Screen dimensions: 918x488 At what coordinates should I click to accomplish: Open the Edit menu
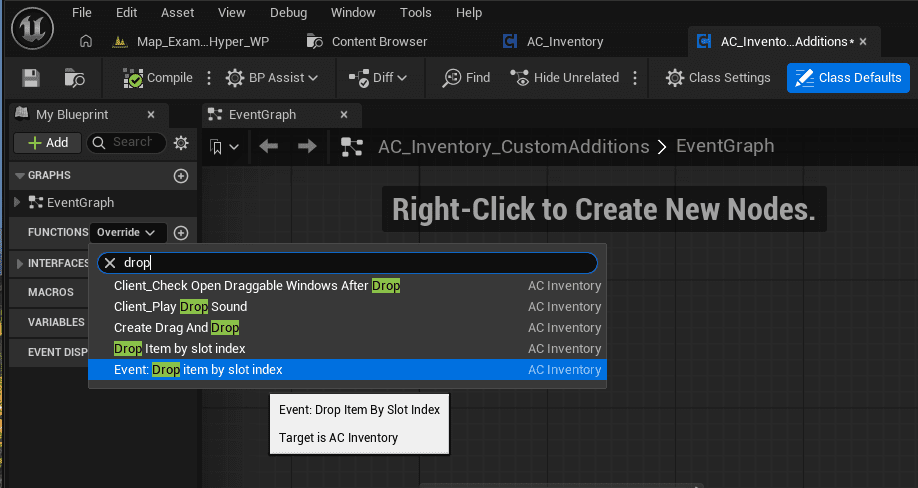pyautogui.click(x=126, y=12)
